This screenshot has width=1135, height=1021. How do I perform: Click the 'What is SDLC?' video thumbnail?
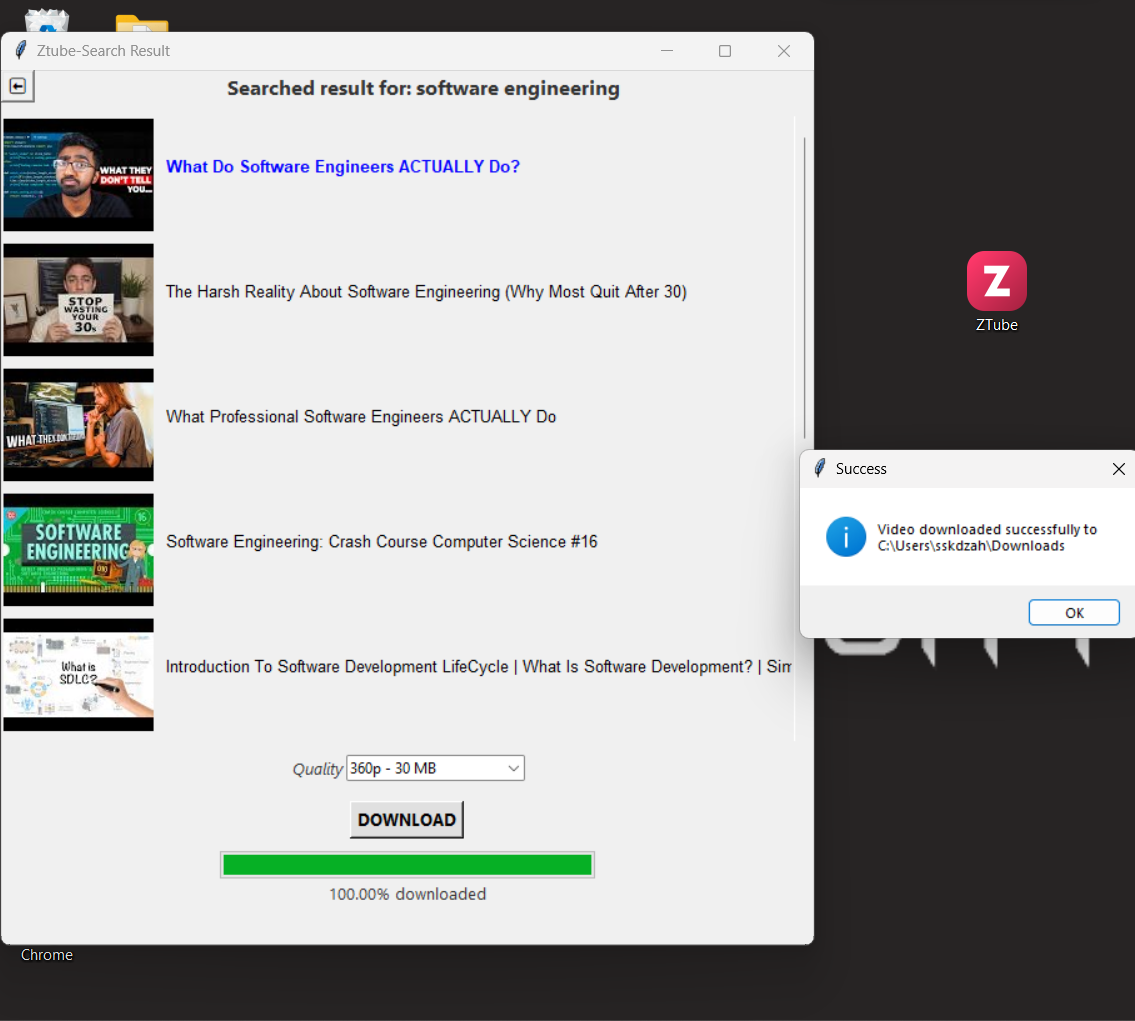(x=79, y=675)
